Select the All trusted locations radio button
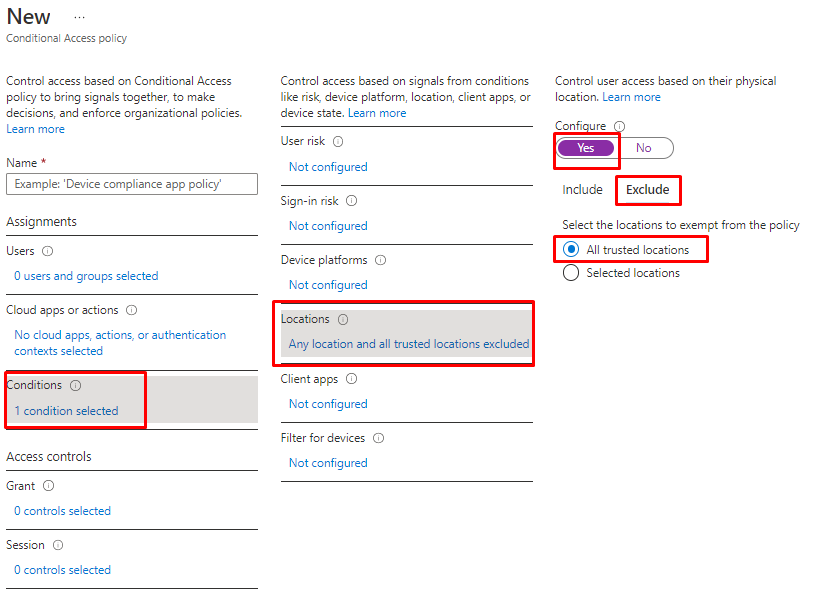Viewport: 820px width, 601px height. click(x=571, y=249)
